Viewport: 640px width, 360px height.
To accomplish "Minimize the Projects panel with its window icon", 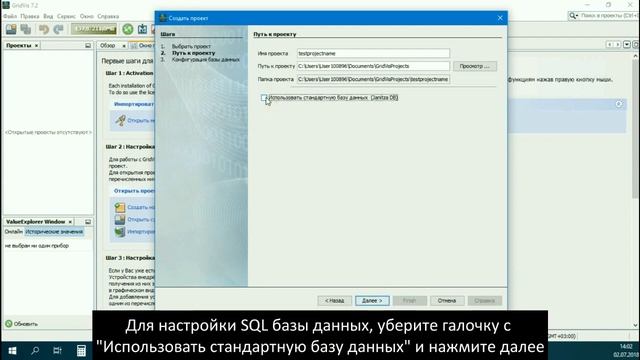I will (88, 46).
